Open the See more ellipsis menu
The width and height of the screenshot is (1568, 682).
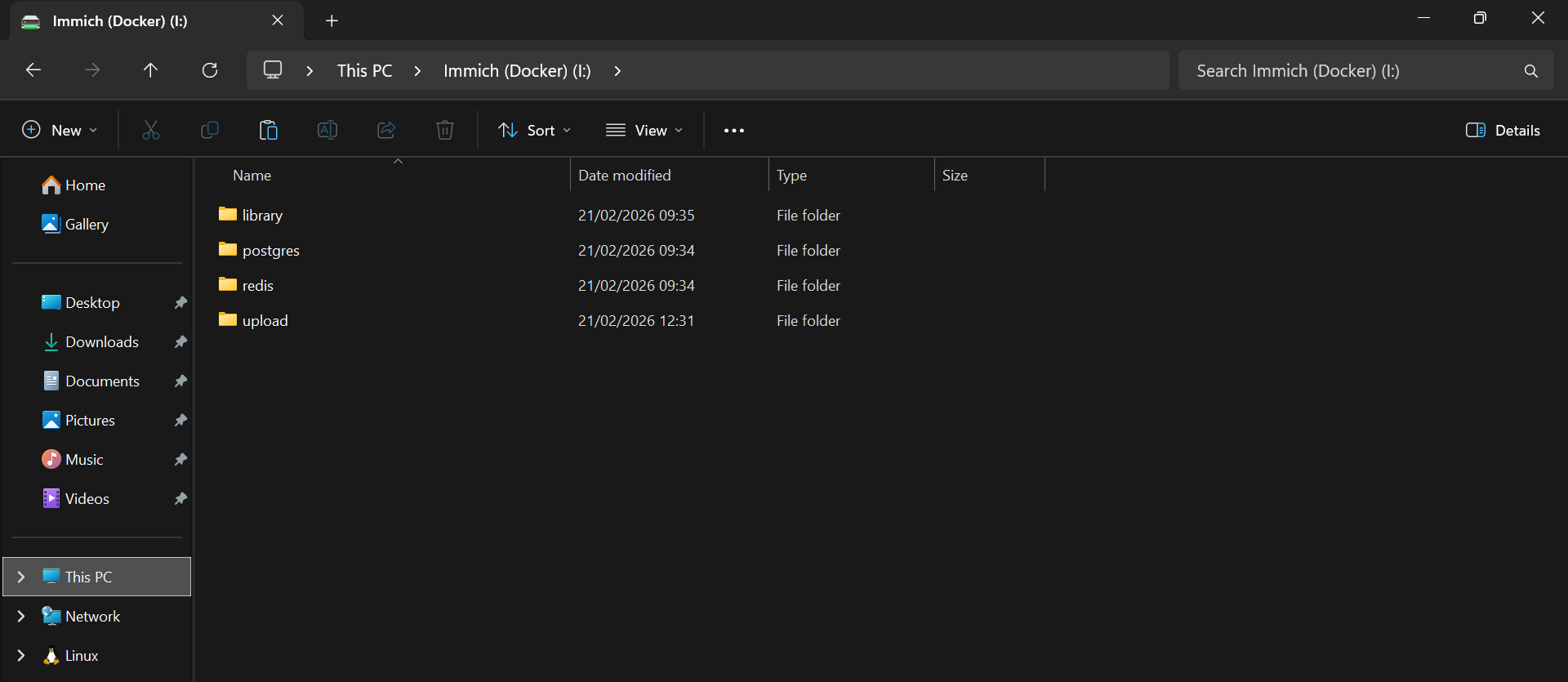[733, 130]
